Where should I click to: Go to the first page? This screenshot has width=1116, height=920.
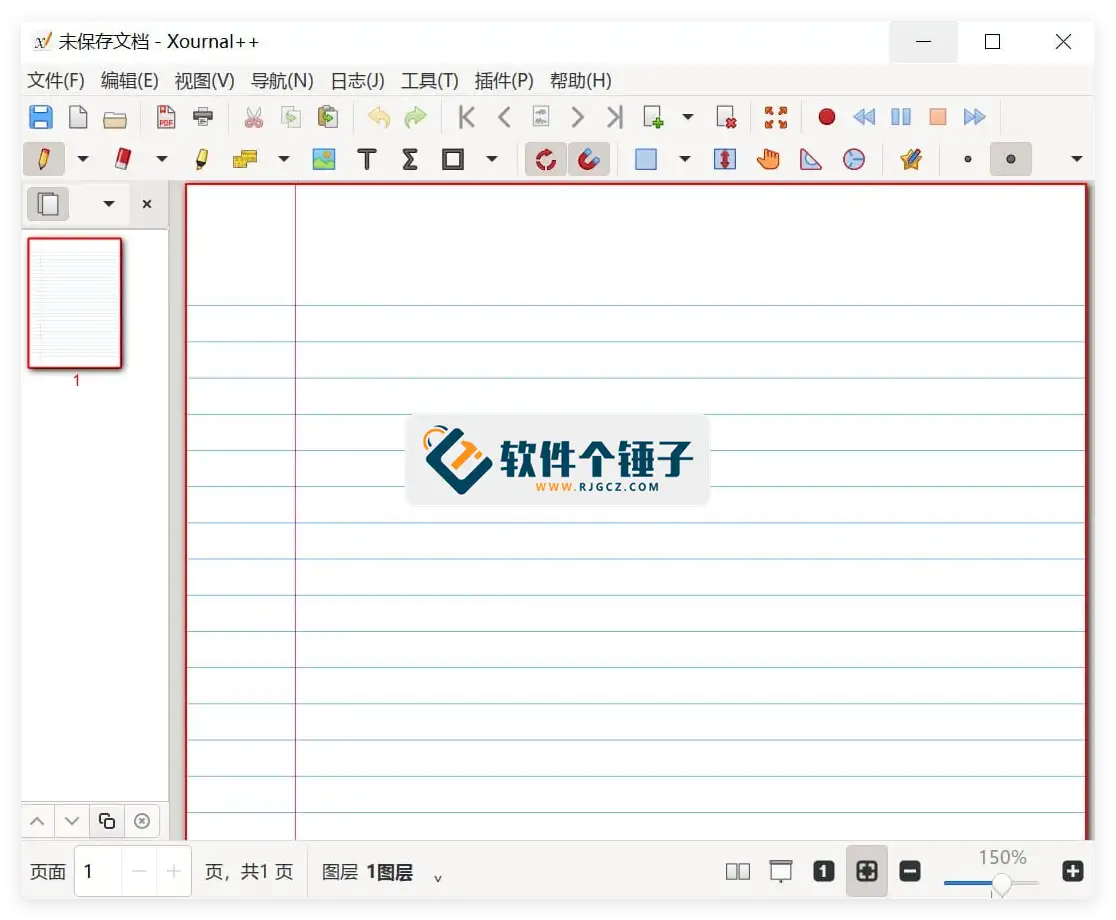tap(467, 117)
